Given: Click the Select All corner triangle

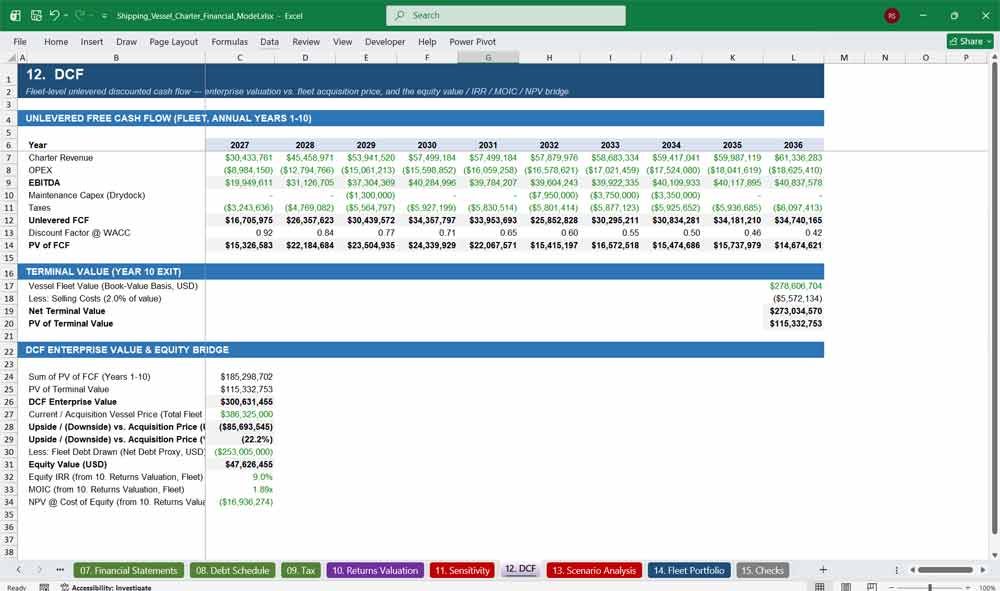Looking at the screenshot, I should tap(11, 57).
